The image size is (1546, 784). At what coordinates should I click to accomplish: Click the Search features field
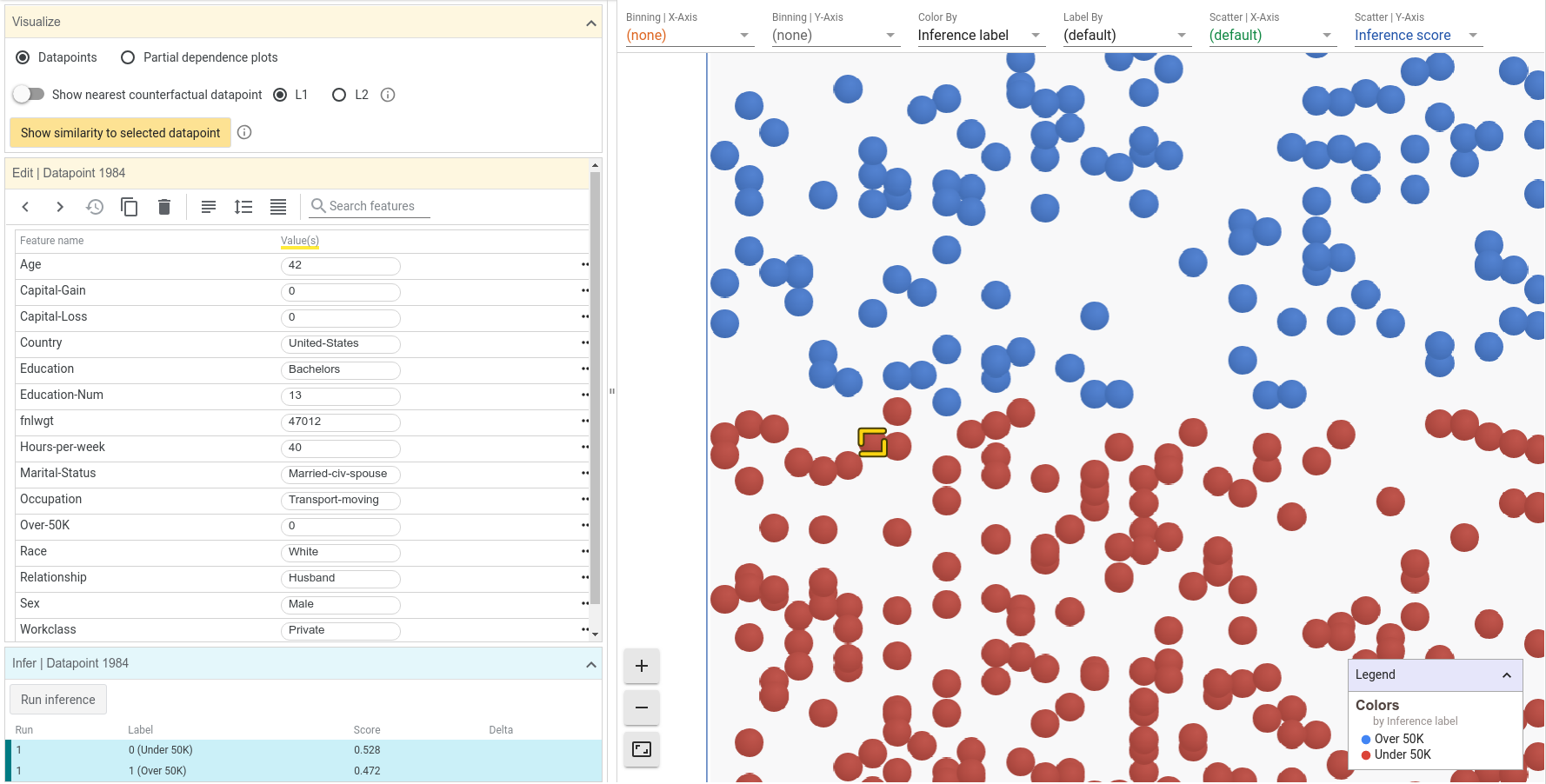click(370, 206)
